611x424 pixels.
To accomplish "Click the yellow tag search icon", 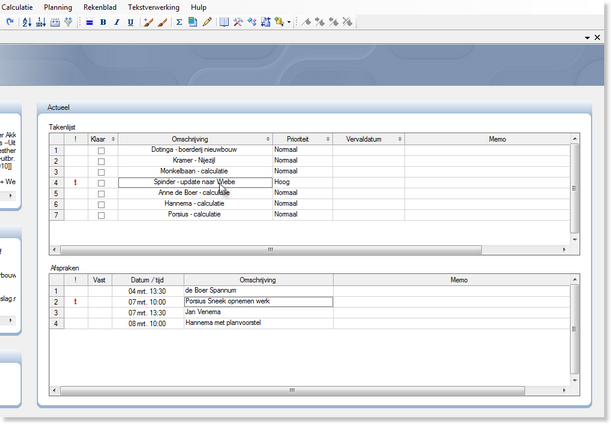I will click(x=279, y=22).
